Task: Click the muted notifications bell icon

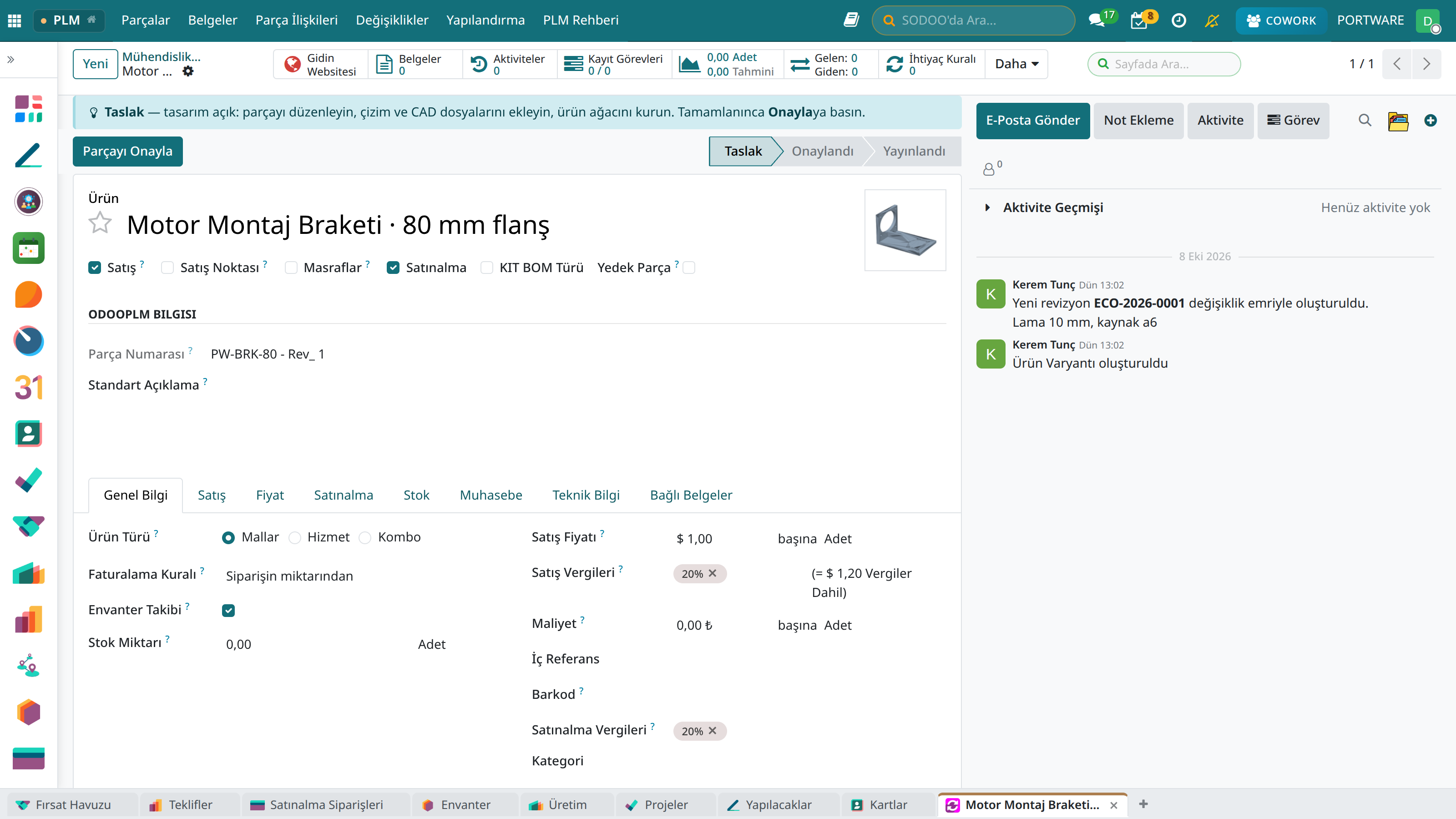Action: [1212, 20]
